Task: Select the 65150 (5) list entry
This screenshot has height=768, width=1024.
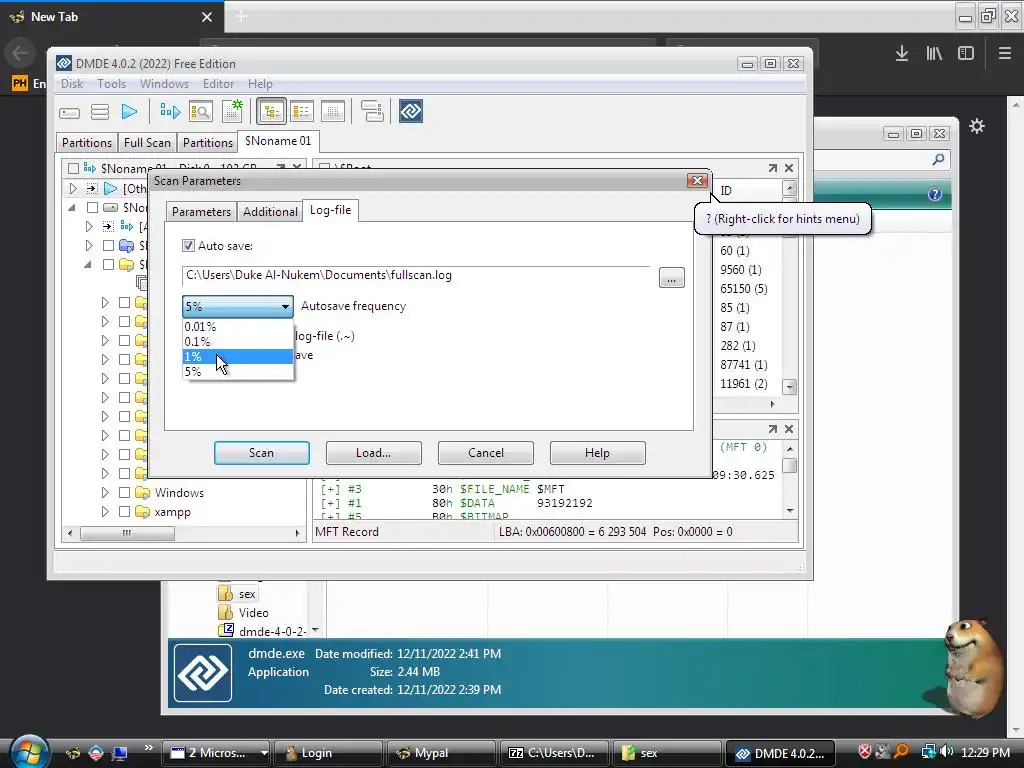Action: click(x=744, y=289)
